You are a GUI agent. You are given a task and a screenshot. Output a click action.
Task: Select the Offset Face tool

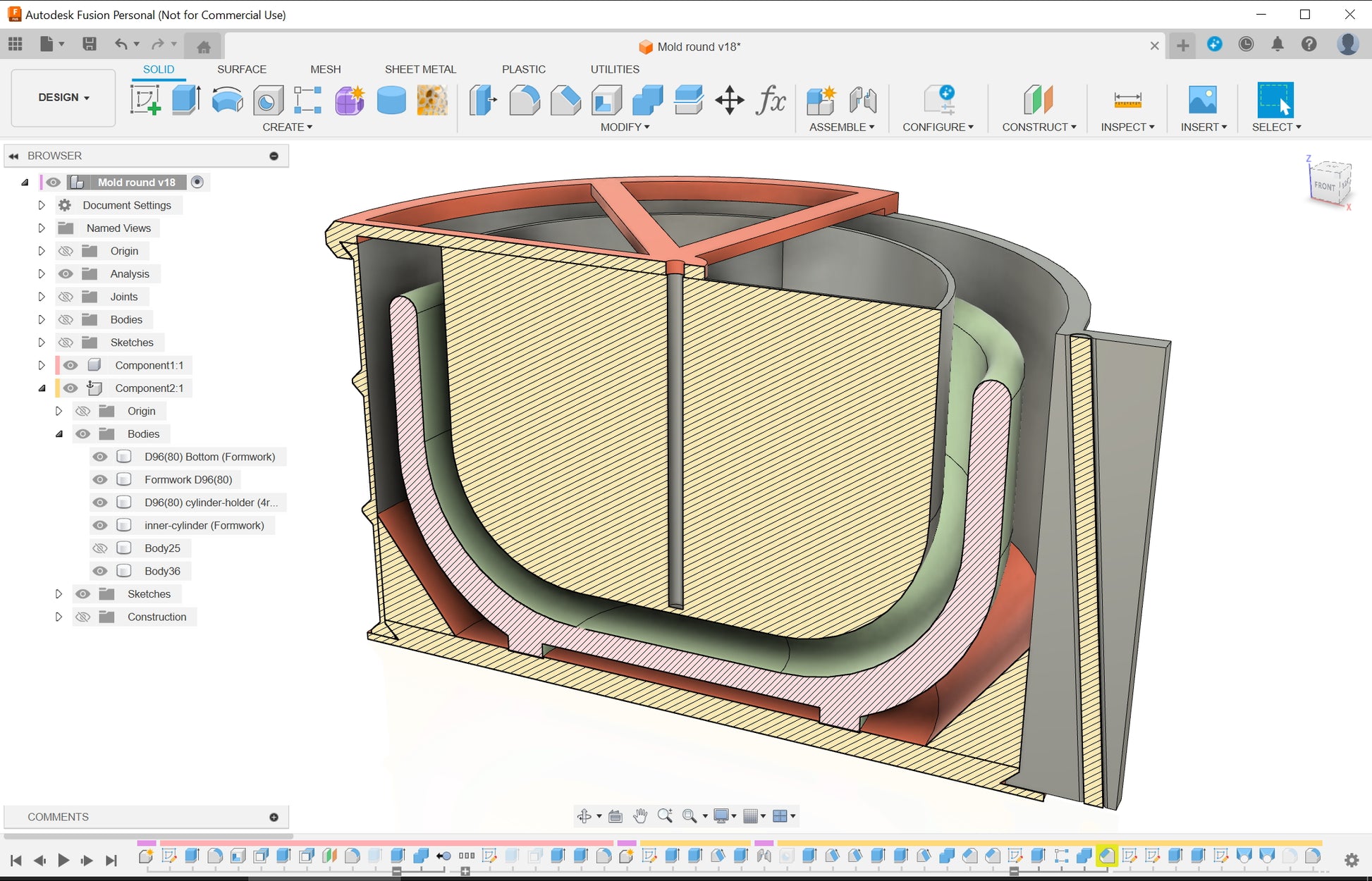(688, 99)
